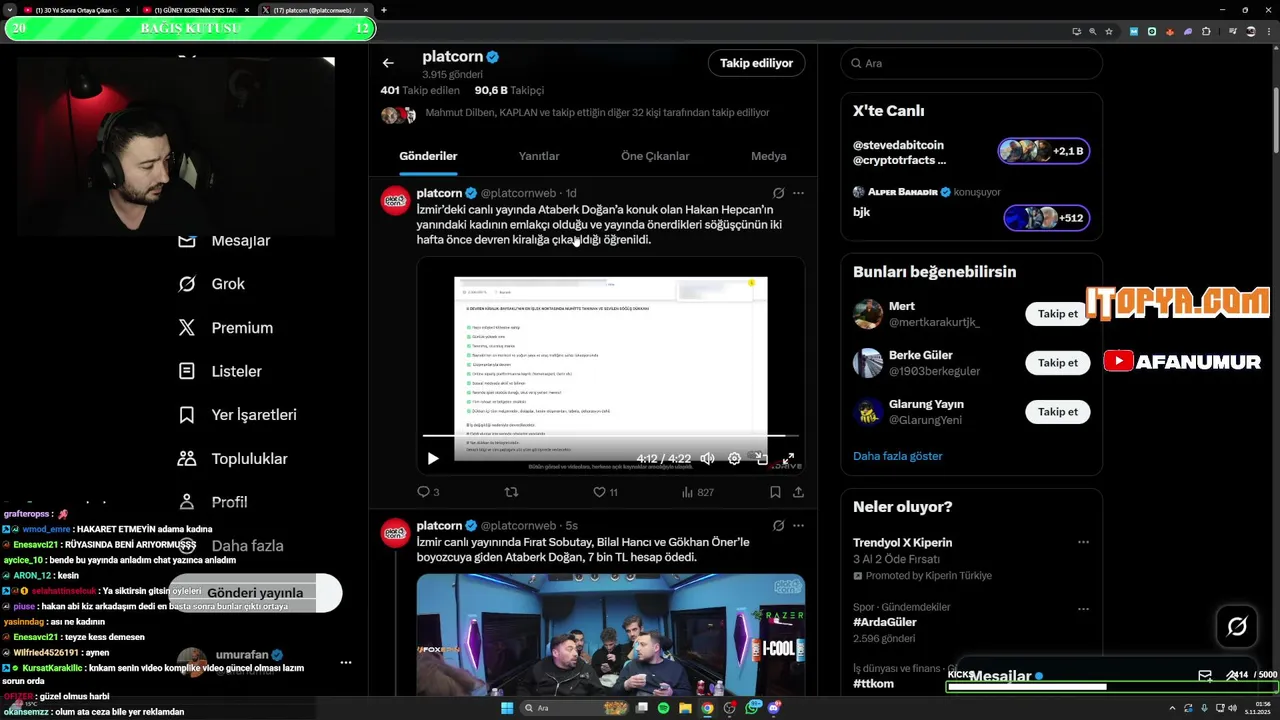The width and height of the screenshot is (1280, 720).
Task: Select the Gönderiler tab
Action: [428, 156]
